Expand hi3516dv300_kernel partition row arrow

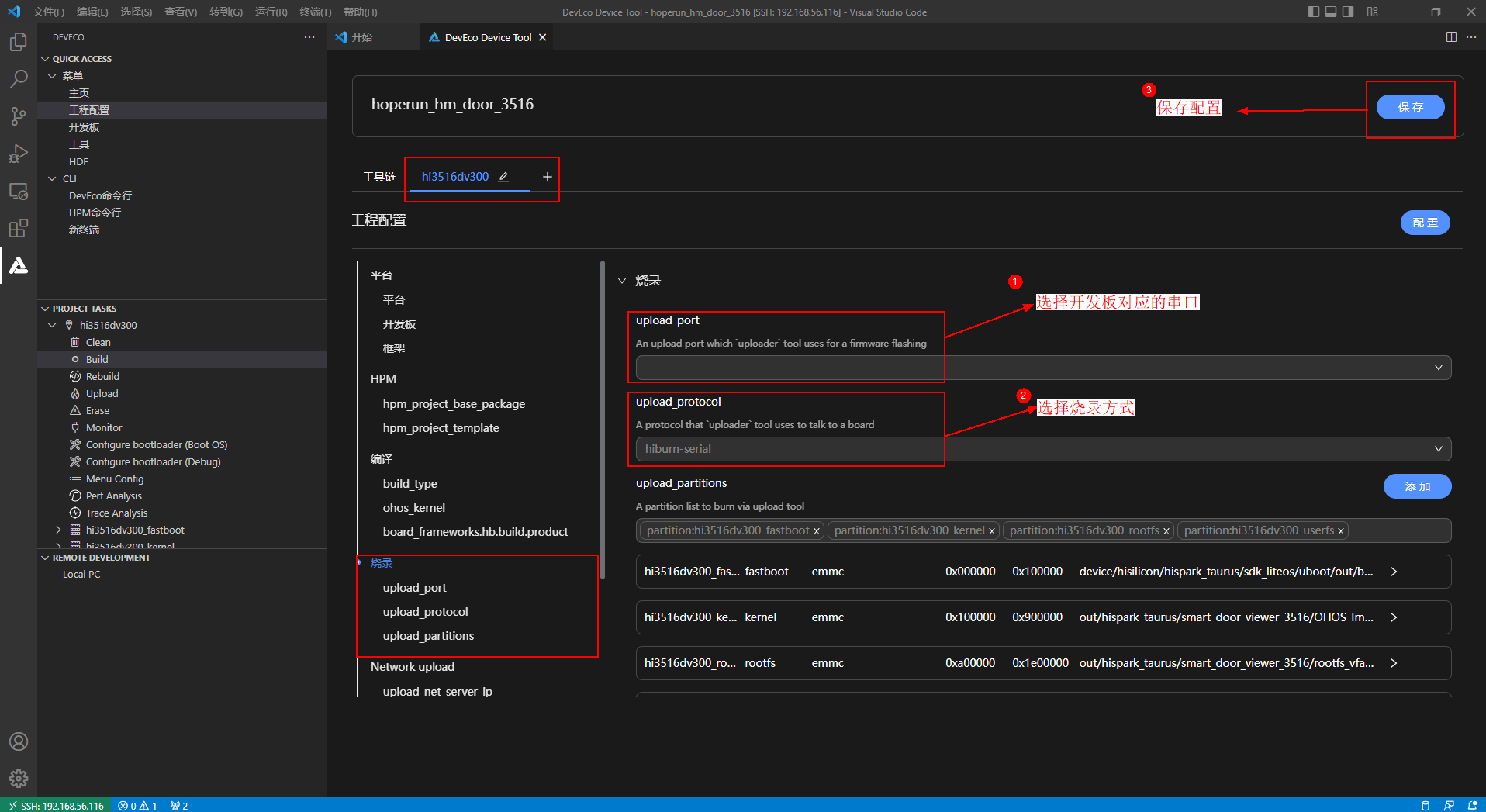click(x=1394, y=617)
